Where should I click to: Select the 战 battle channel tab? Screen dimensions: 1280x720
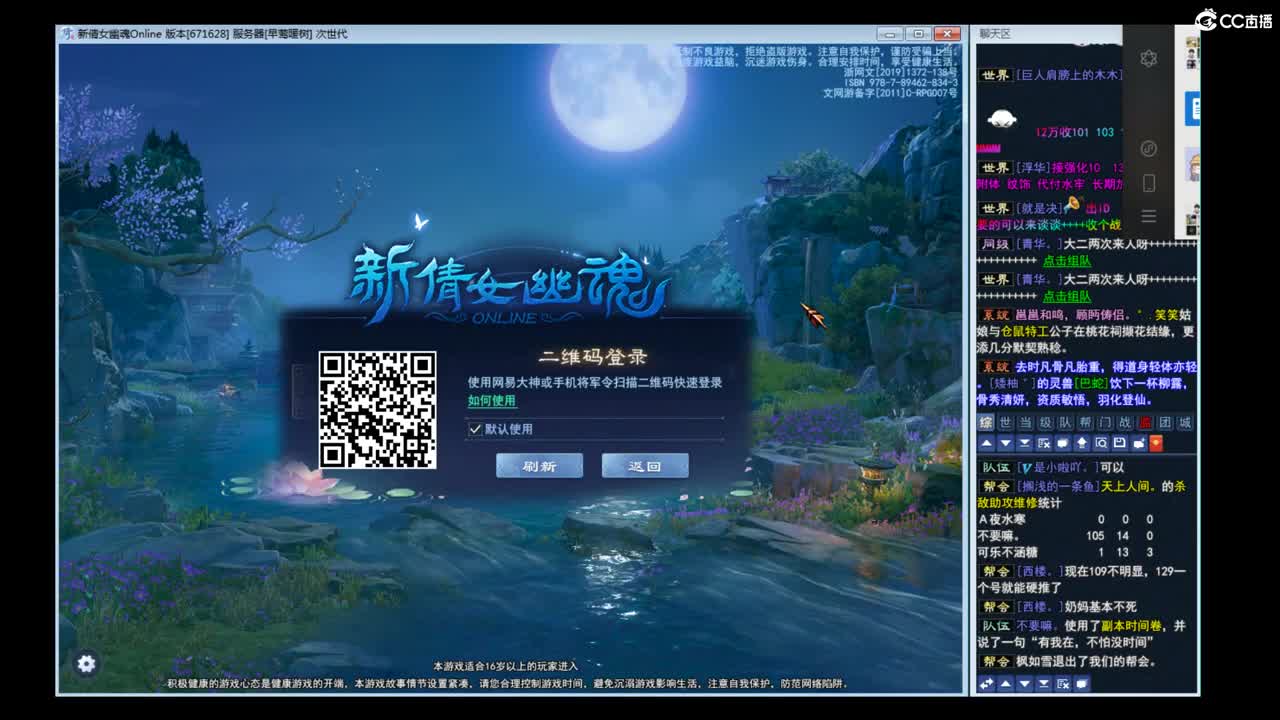[x=1125, y=423]
